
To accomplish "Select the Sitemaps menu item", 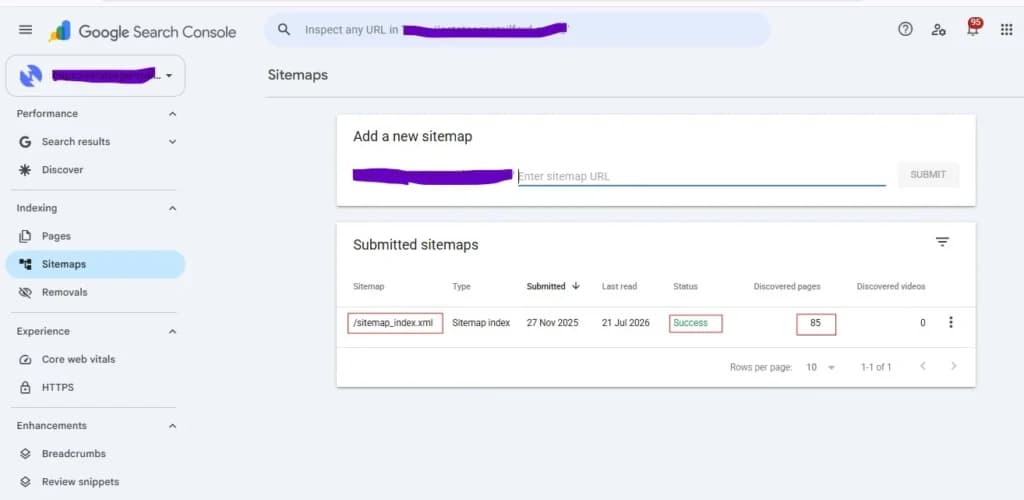I will (x=95, y=264).
